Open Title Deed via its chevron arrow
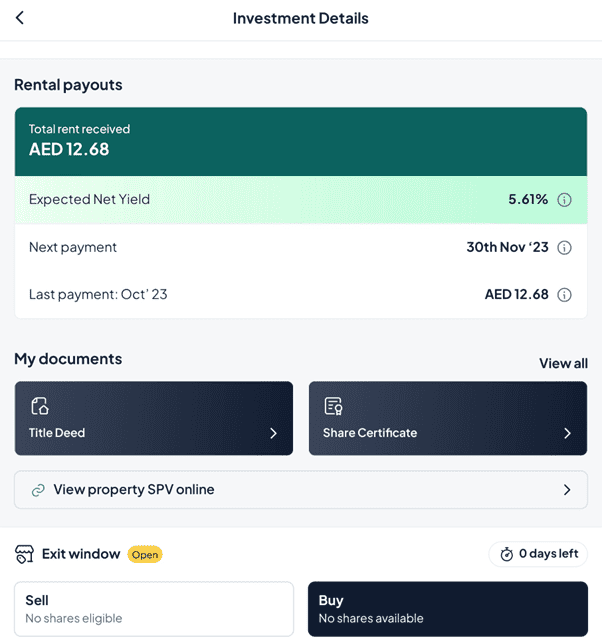 pyautogui.click(x=273, y=433)
